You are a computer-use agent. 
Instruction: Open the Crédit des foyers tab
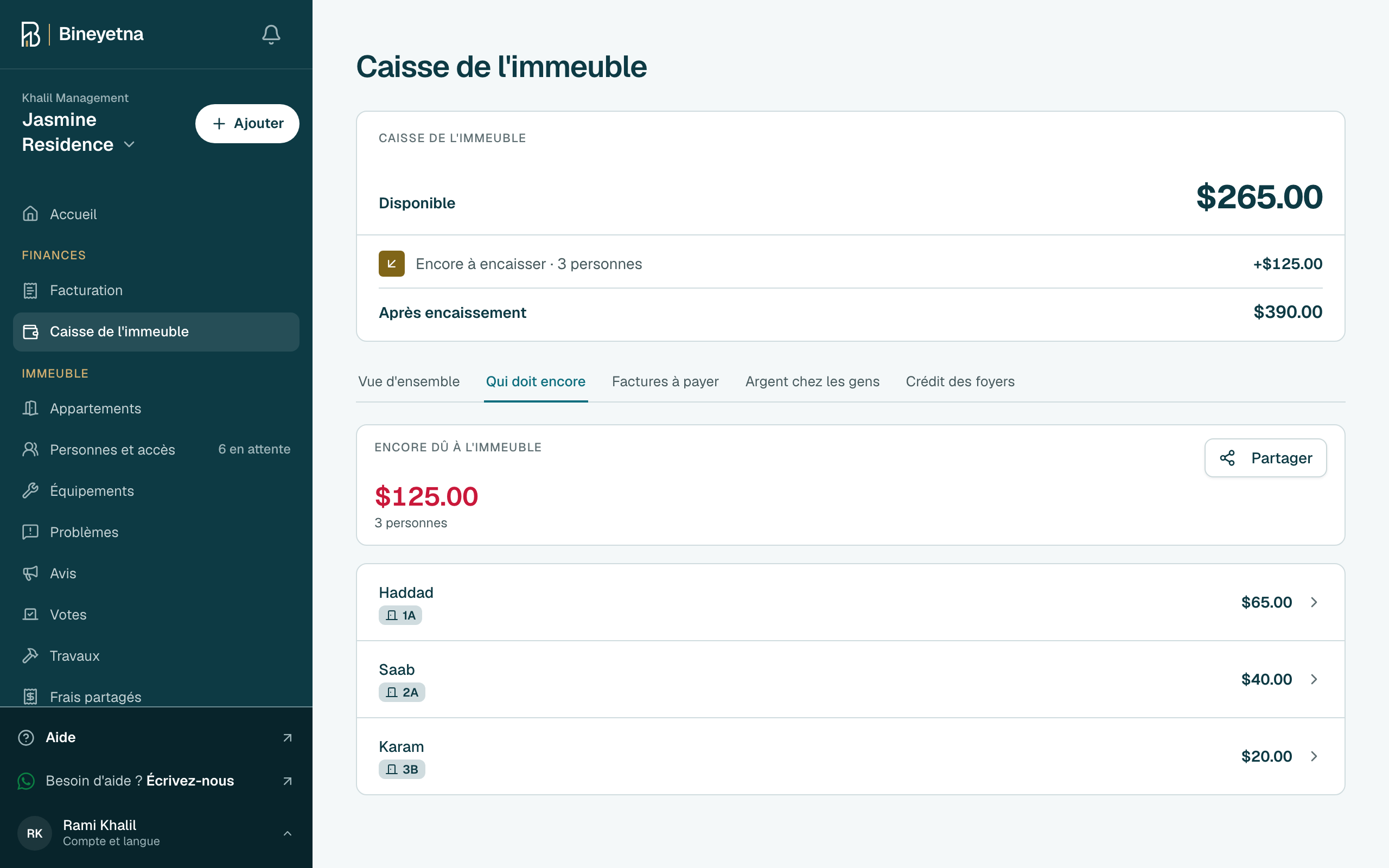click(x=960, y=382)
